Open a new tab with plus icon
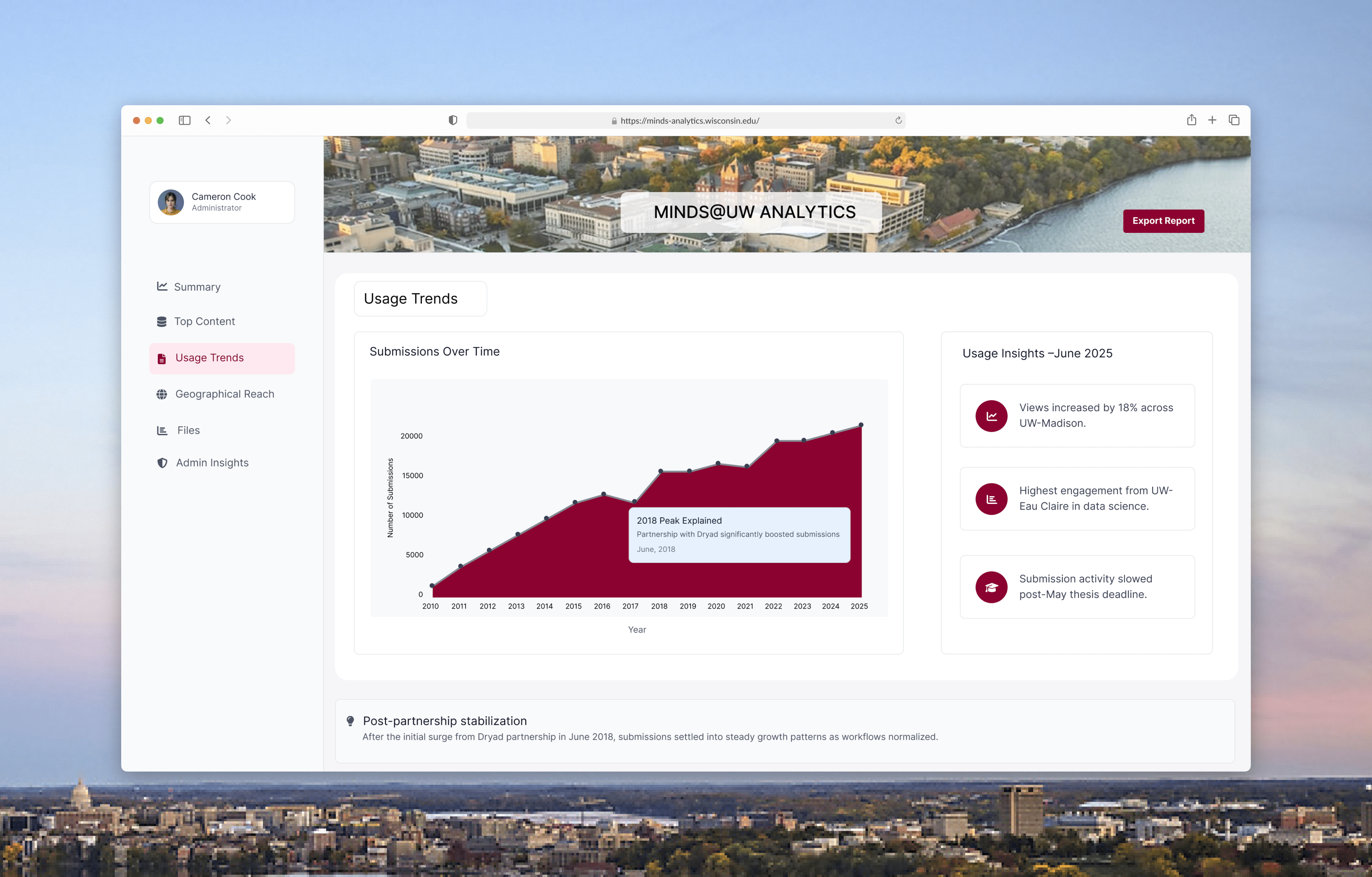 [x=1212, y=120]
